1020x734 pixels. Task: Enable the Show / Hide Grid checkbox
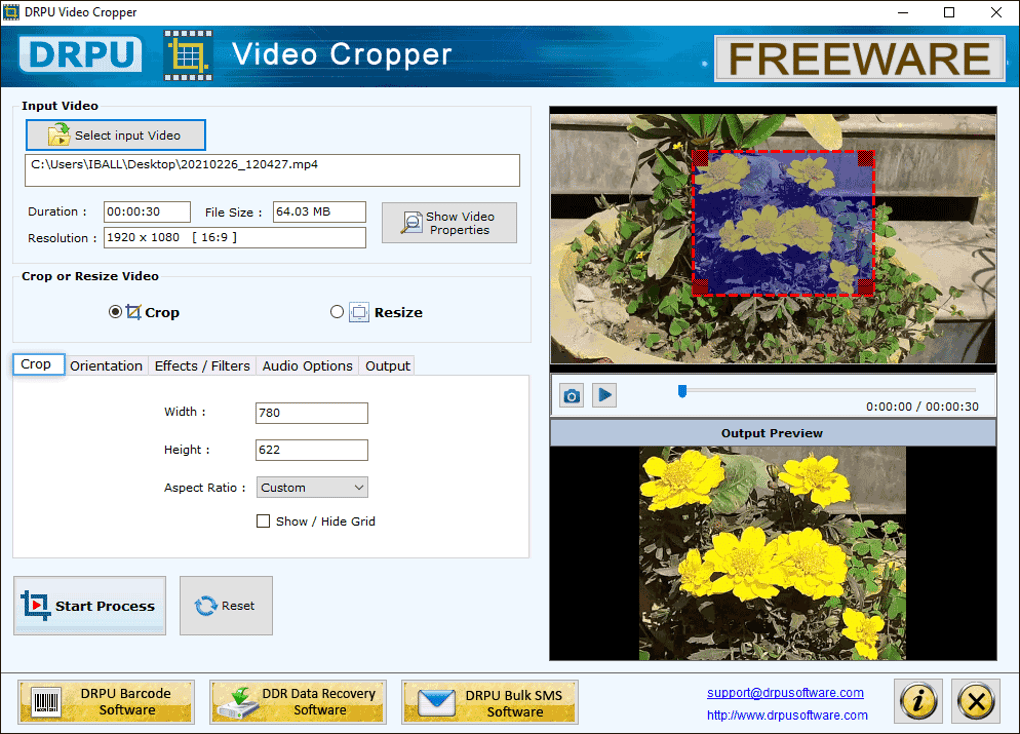(x=263, y=521)
